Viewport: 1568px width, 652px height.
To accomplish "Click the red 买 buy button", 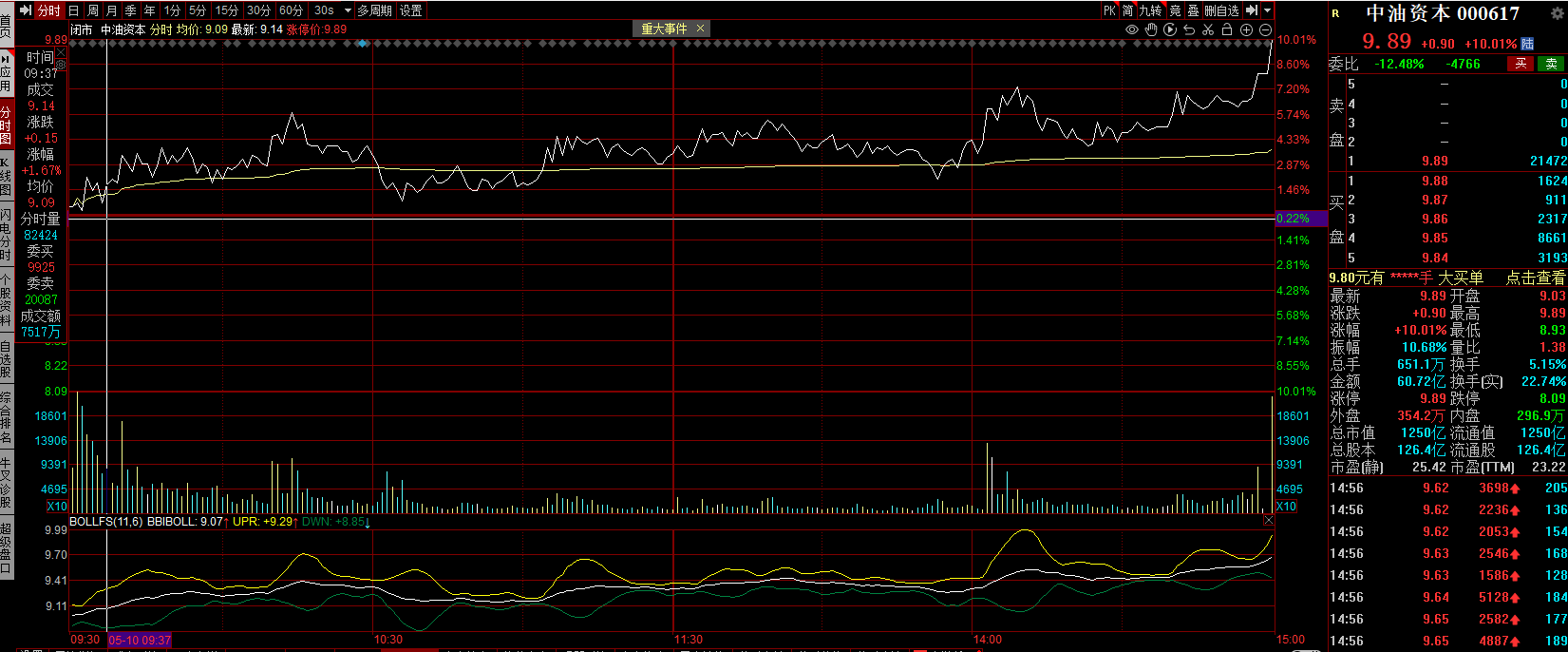I will (x=1521, y=64).
